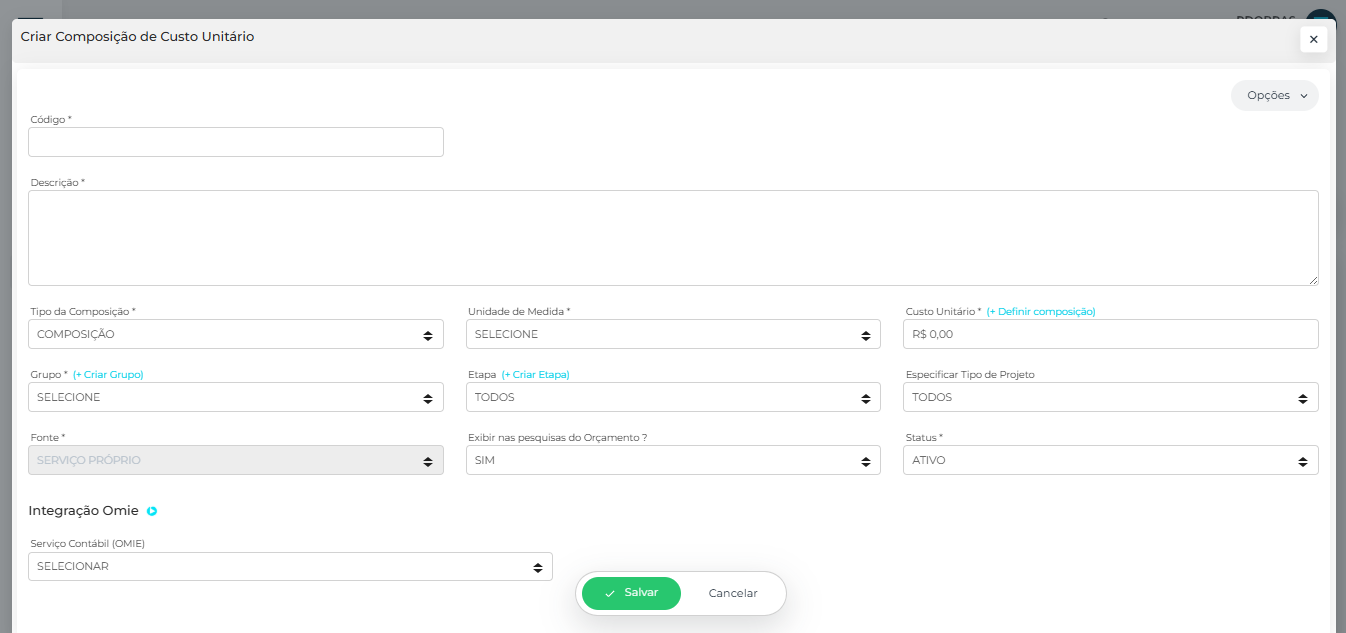Click the Criar Grupo link
Viewport: 1346px width, 633px height.
108,375
